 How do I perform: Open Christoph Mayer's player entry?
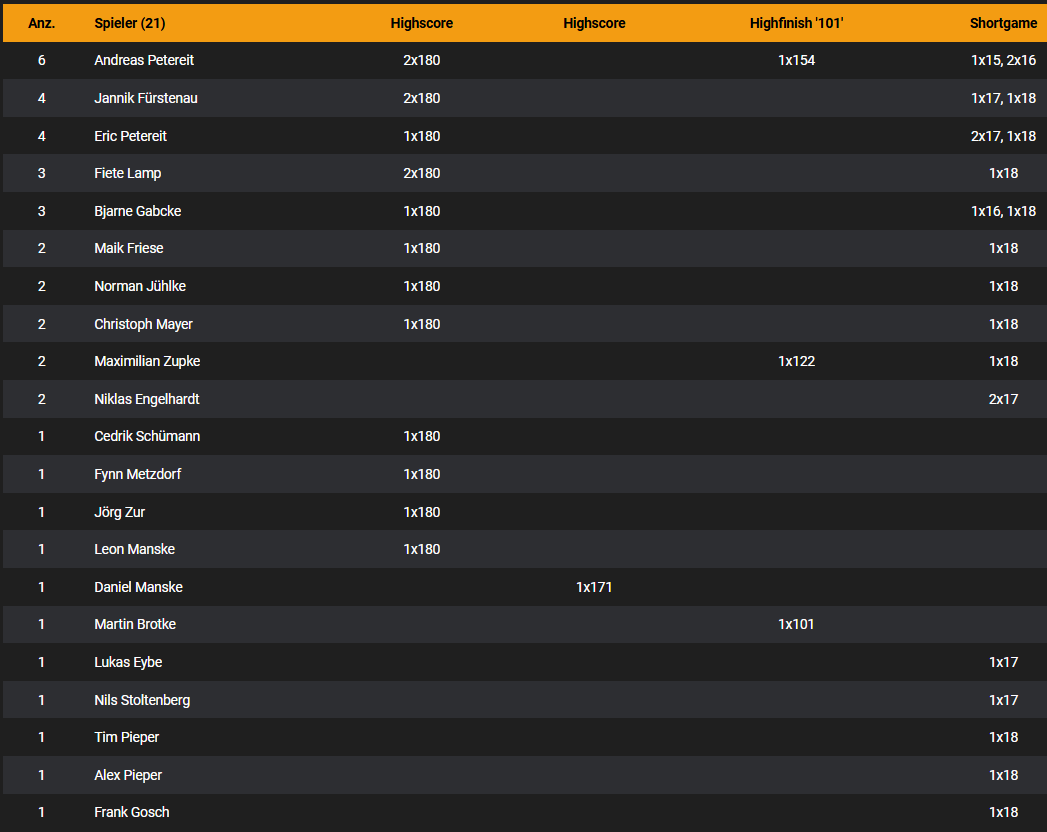coord(143,324)
